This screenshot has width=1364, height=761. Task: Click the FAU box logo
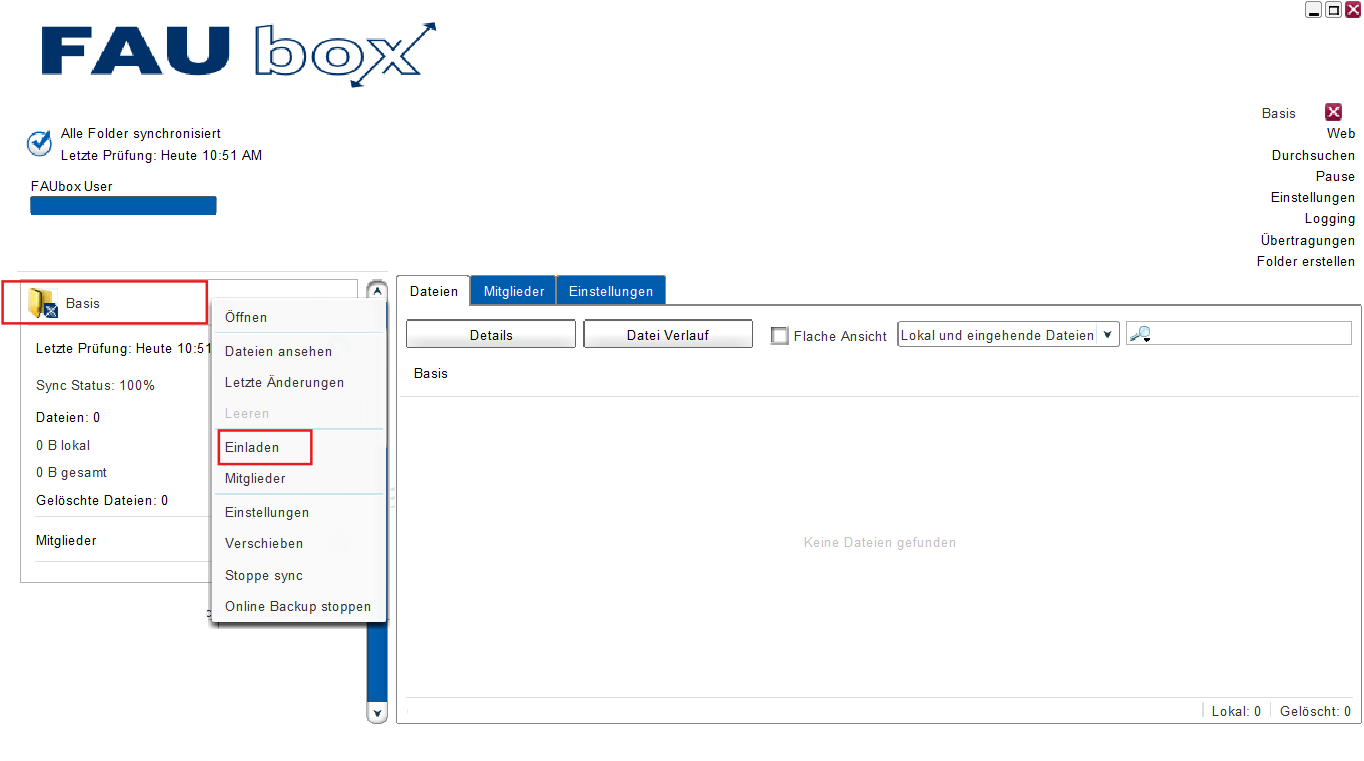coord(239,53)
